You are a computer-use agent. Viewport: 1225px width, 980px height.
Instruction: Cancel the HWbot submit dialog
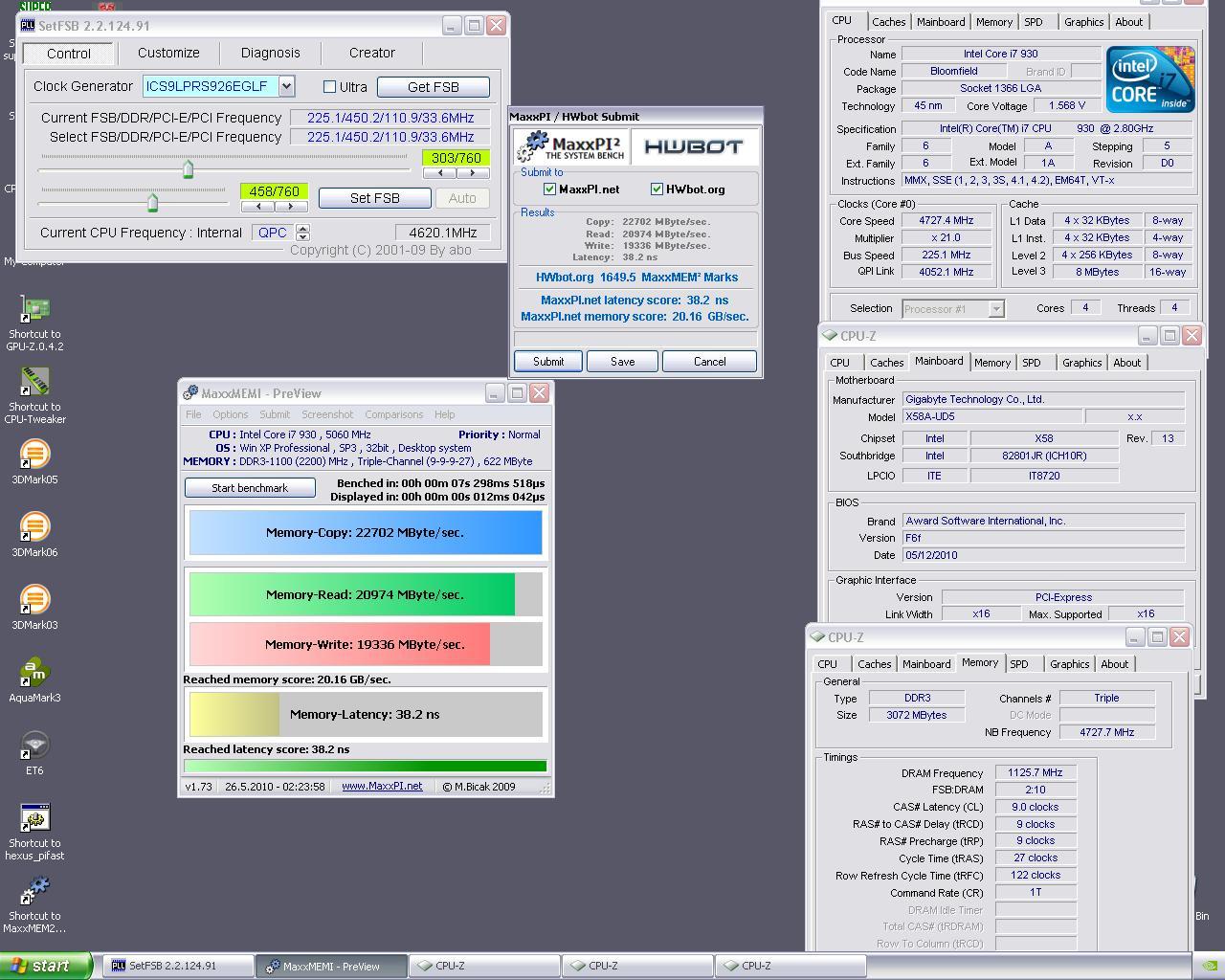709,362
